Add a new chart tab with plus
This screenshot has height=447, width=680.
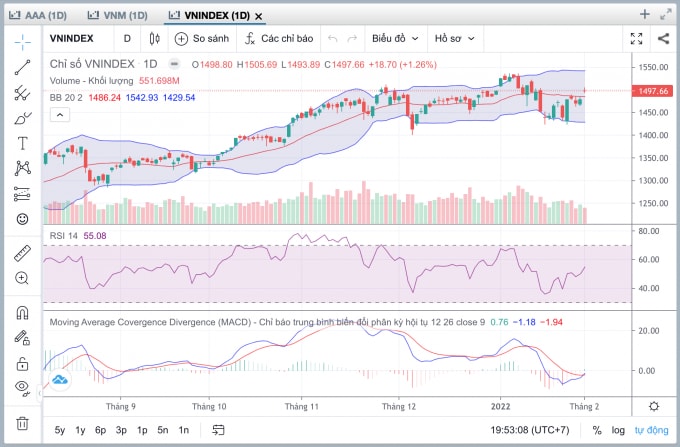(x=644, y=14)
